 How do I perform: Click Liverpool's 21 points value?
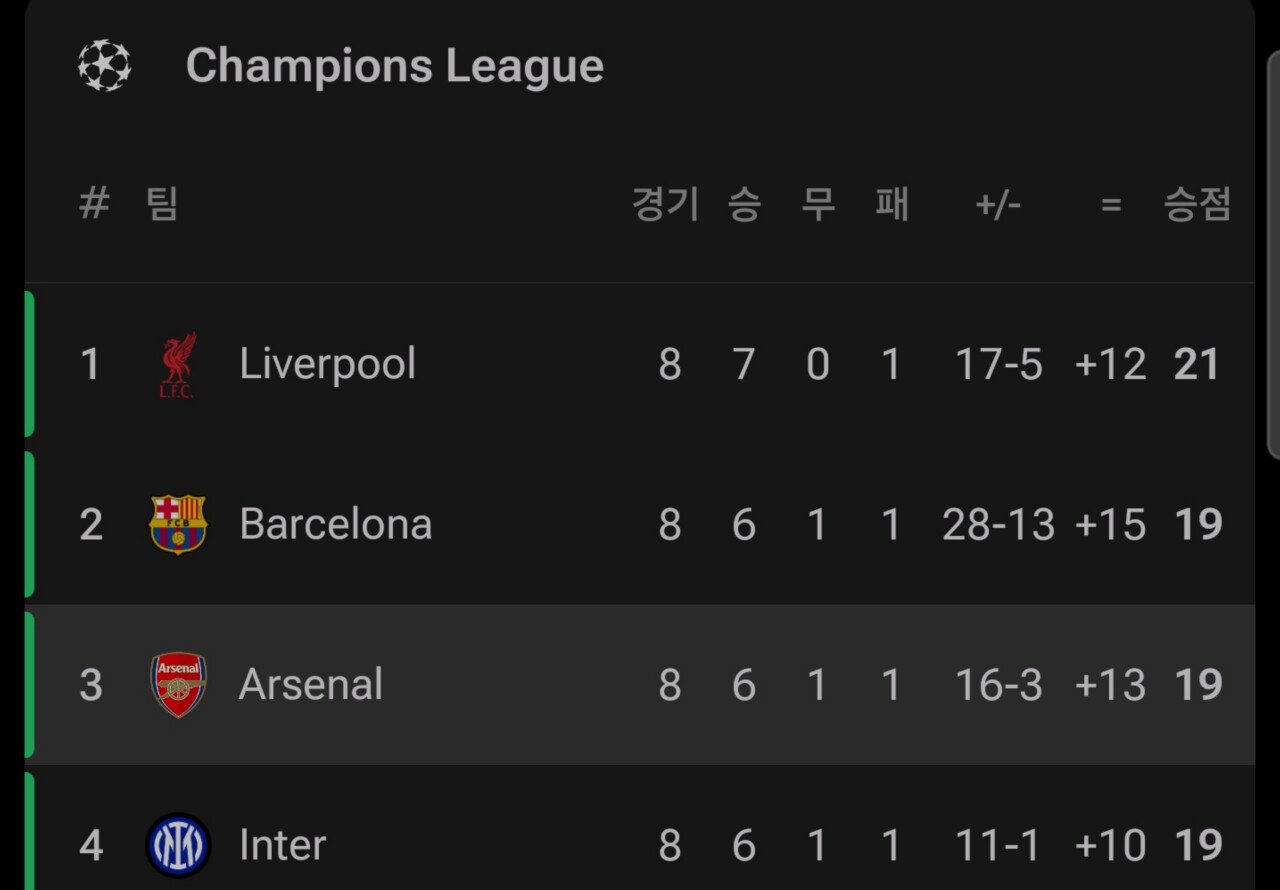(x=1197, y=364)
